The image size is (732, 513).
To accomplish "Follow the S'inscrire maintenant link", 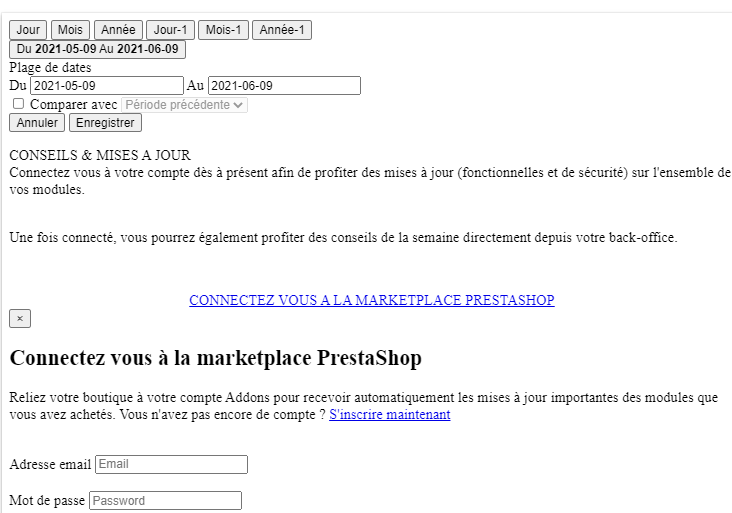I will pyautogui.click(x=390, y=415).
